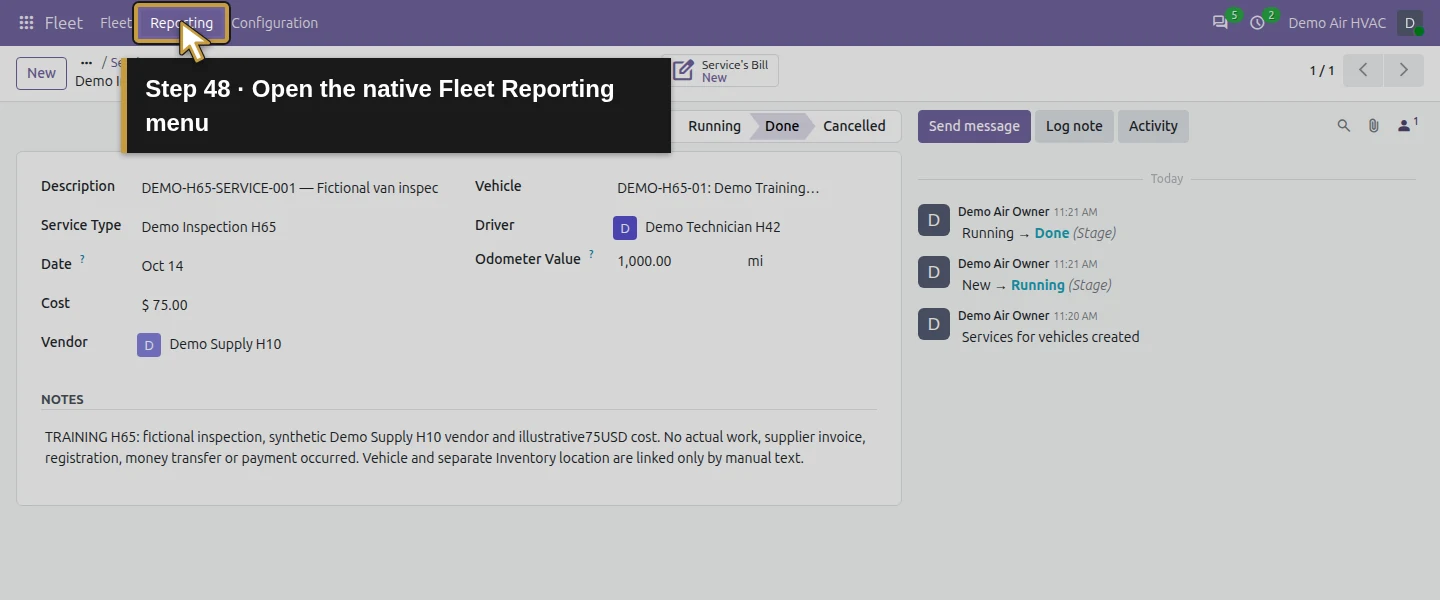Click Date field help question mark
Image resolution: width=1440 pixels, height=600 pixels.
coord(82,260)
